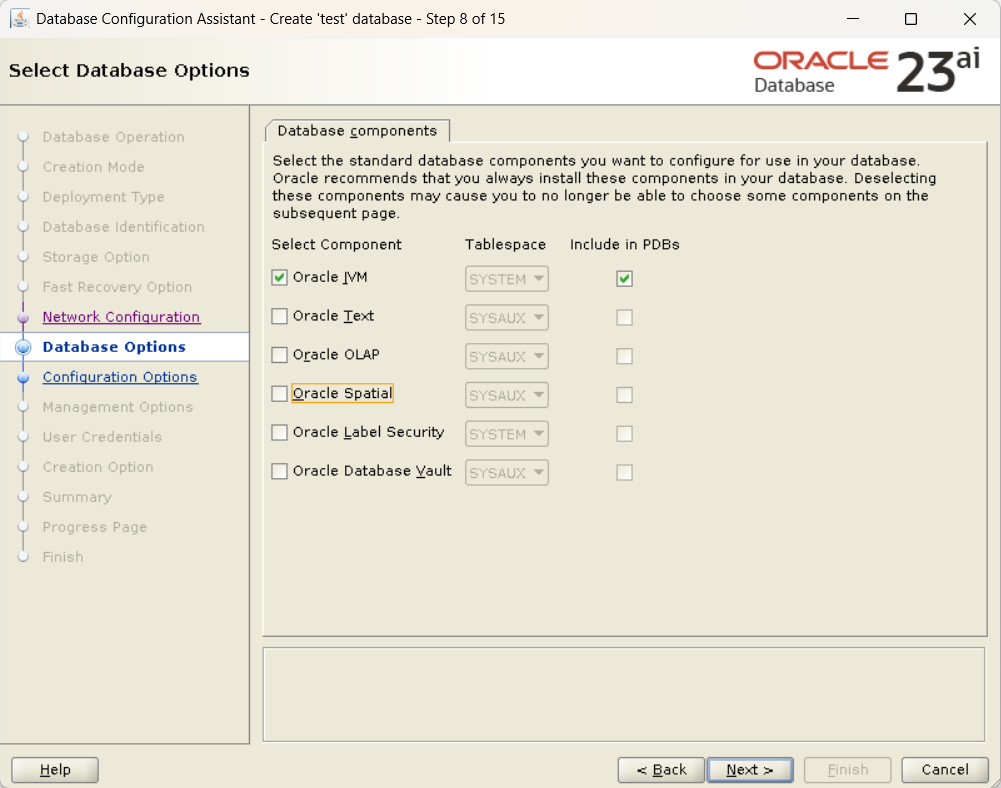Toggle Include in PDBs for Label Security
Image resolution: width=1001 pixels, height=788 pixels.
click(624, 434)
